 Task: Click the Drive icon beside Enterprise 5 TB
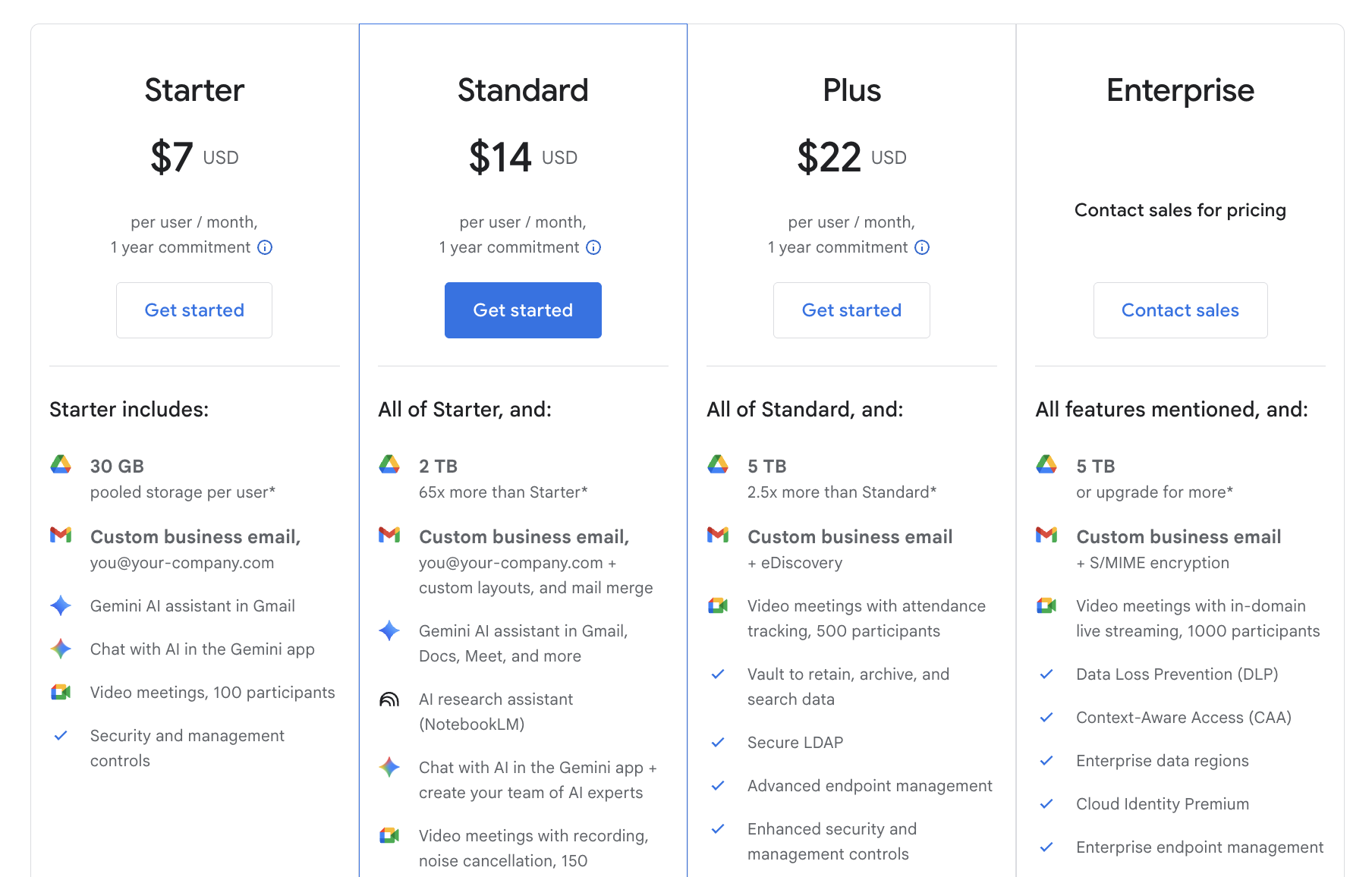click(1046, 464)
